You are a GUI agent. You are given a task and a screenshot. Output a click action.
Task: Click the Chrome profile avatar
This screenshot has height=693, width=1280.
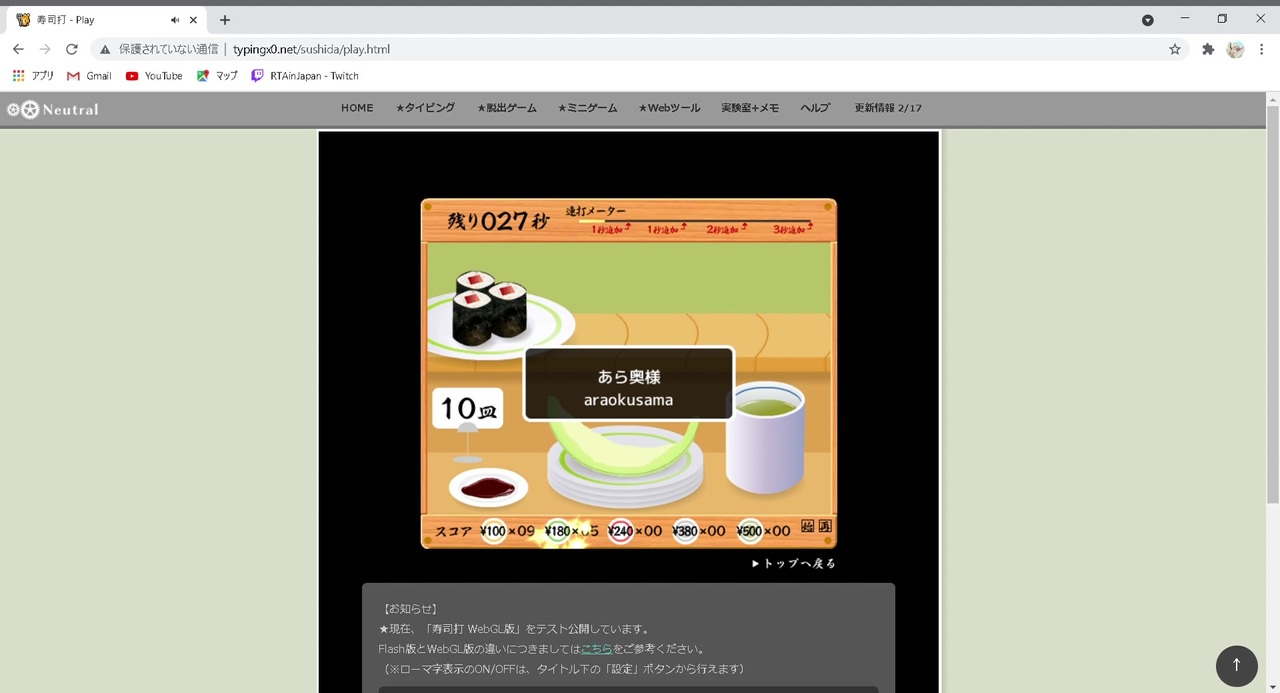(1235, 48)
